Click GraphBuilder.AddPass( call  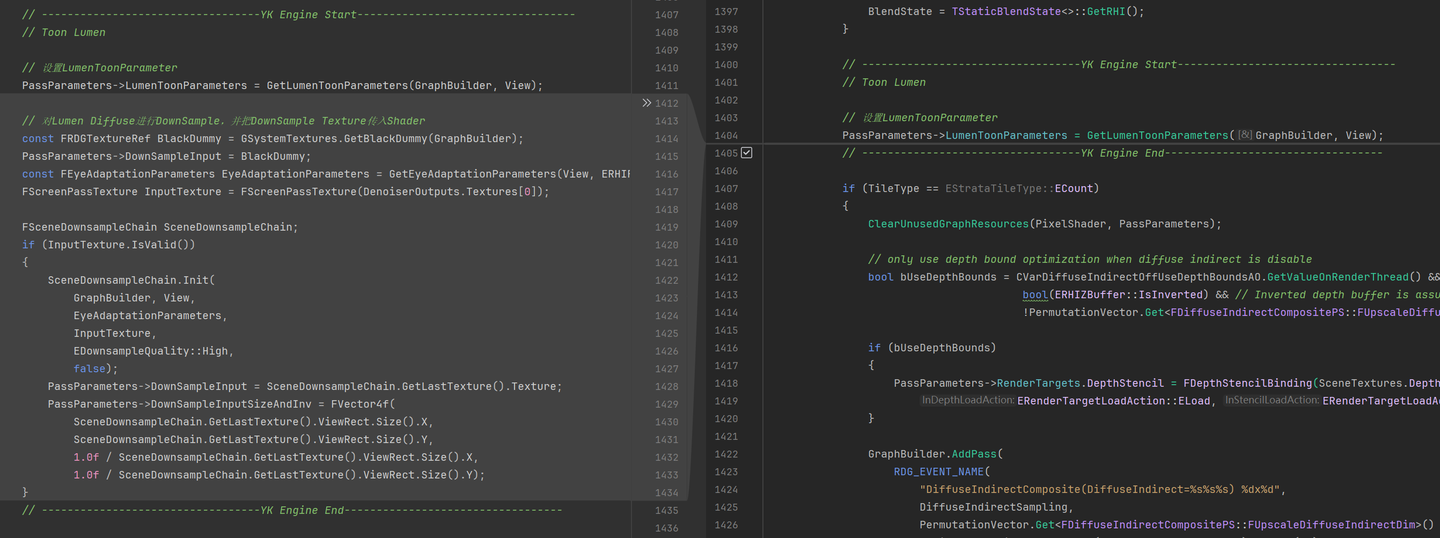click(935, 454)
